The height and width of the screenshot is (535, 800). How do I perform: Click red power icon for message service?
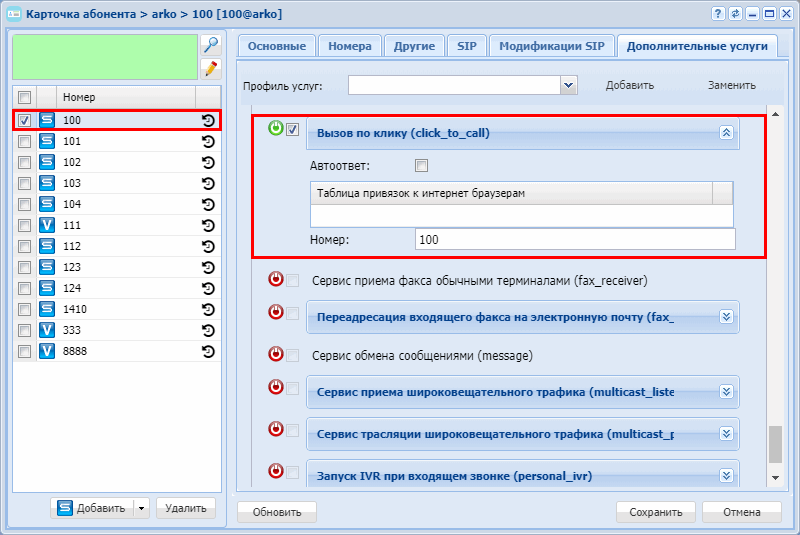pos(276,353)
